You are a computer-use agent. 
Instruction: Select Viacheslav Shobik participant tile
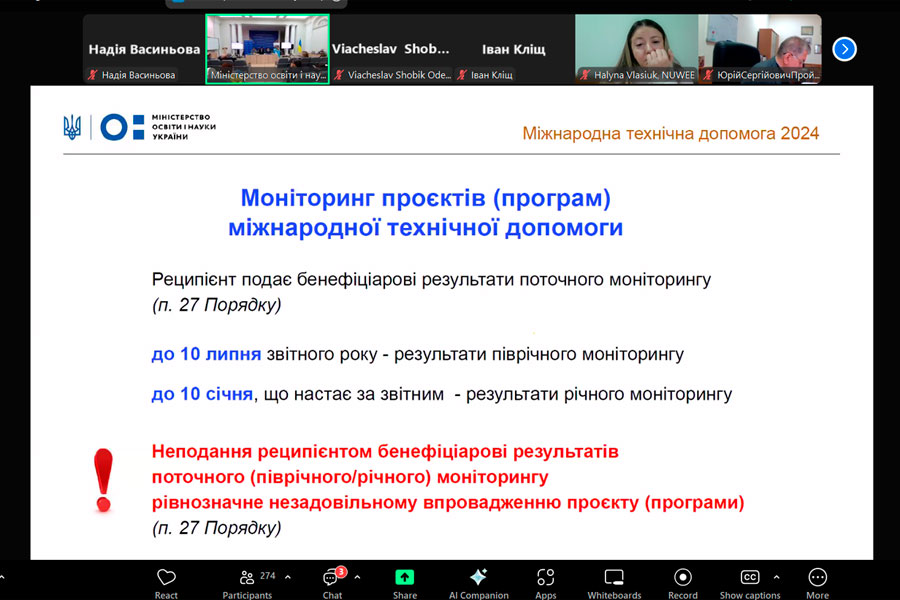point(391,49)
